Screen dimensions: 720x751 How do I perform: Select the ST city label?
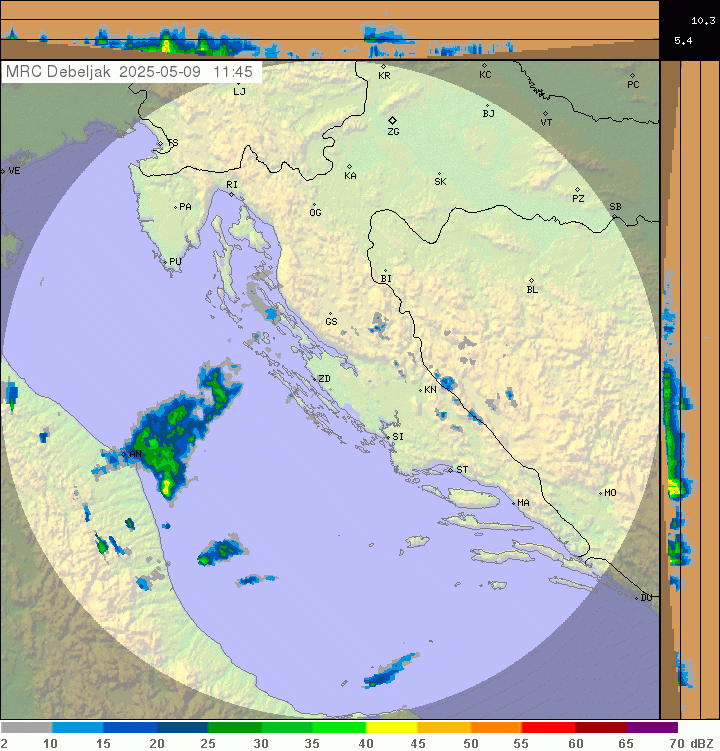462,470
